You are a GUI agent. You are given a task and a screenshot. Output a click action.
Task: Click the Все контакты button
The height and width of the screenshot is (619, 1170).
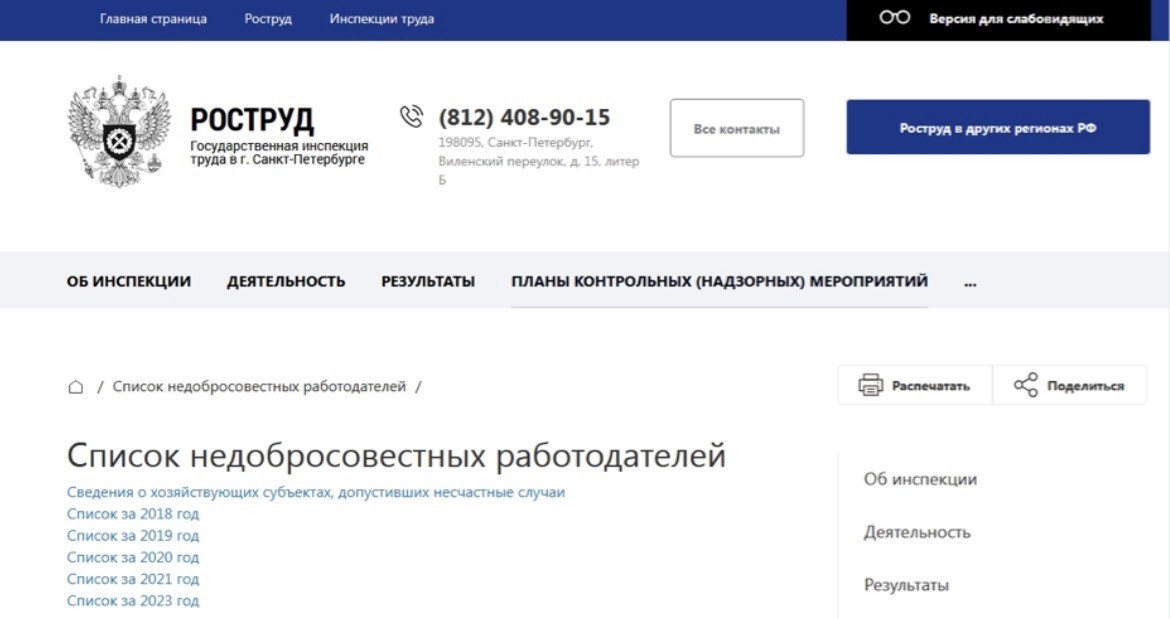pos(736,128)
